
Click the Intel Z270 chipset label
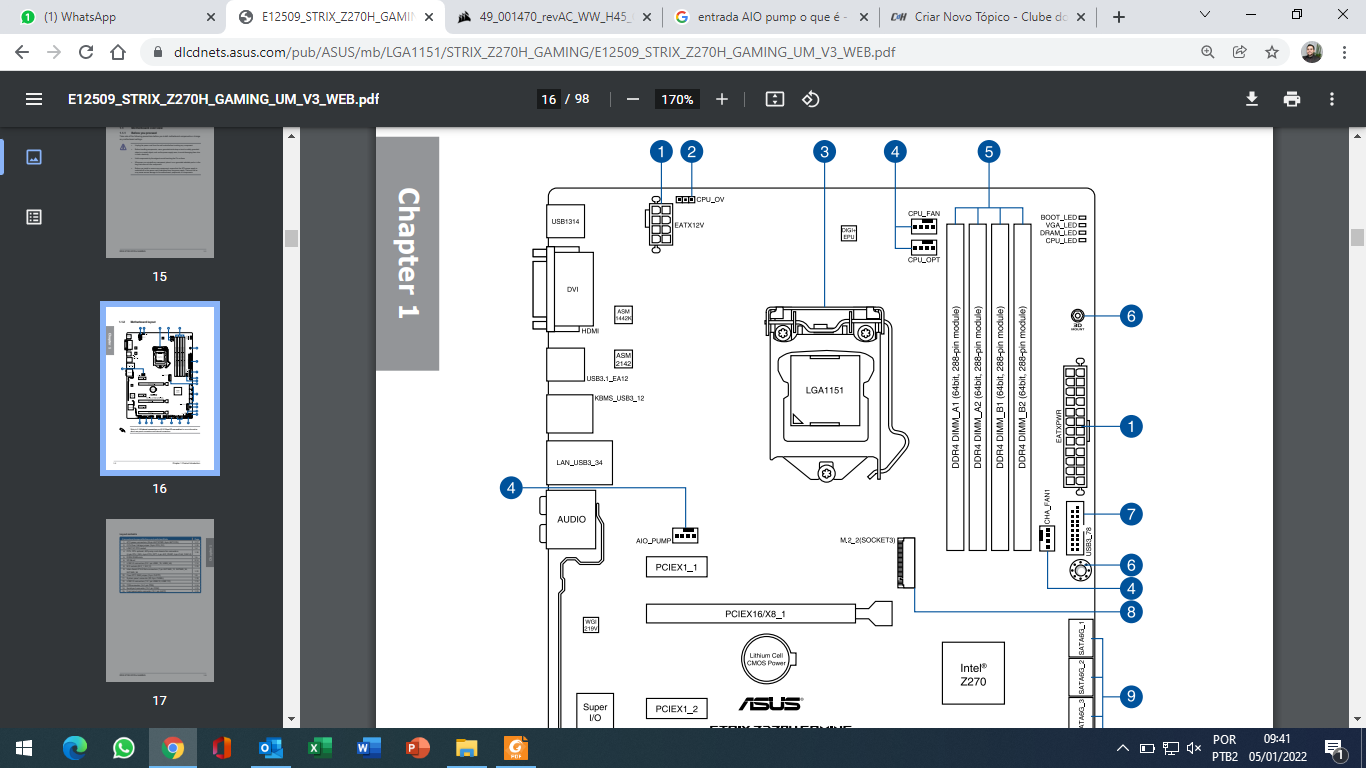974,674
